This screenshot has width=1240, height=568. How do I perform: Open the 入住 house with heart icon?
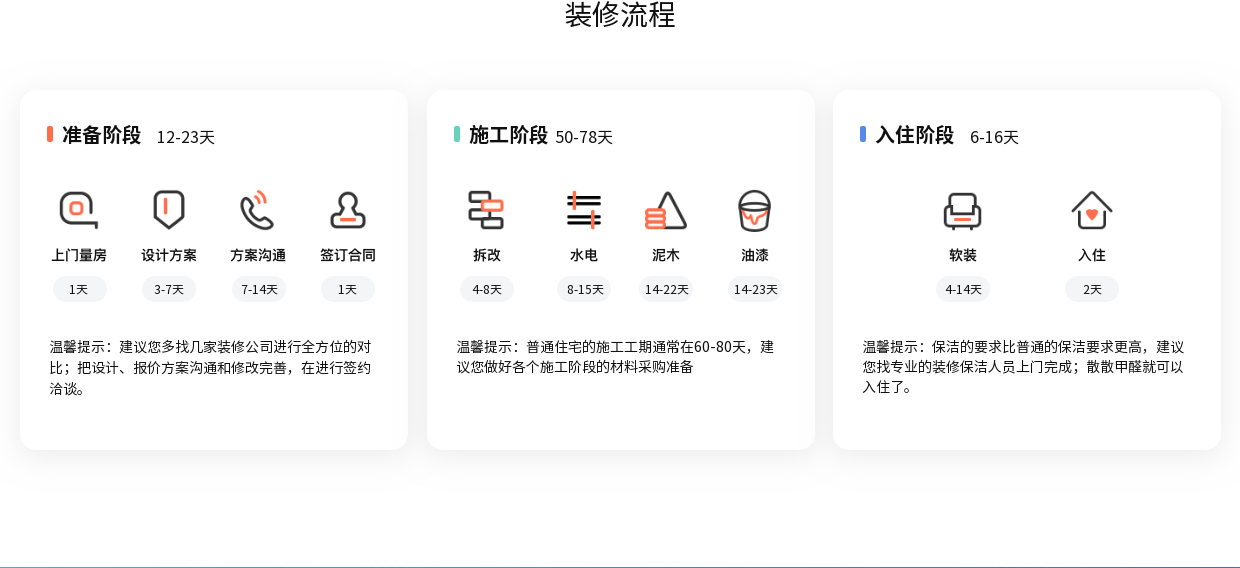pos(1092,210)
